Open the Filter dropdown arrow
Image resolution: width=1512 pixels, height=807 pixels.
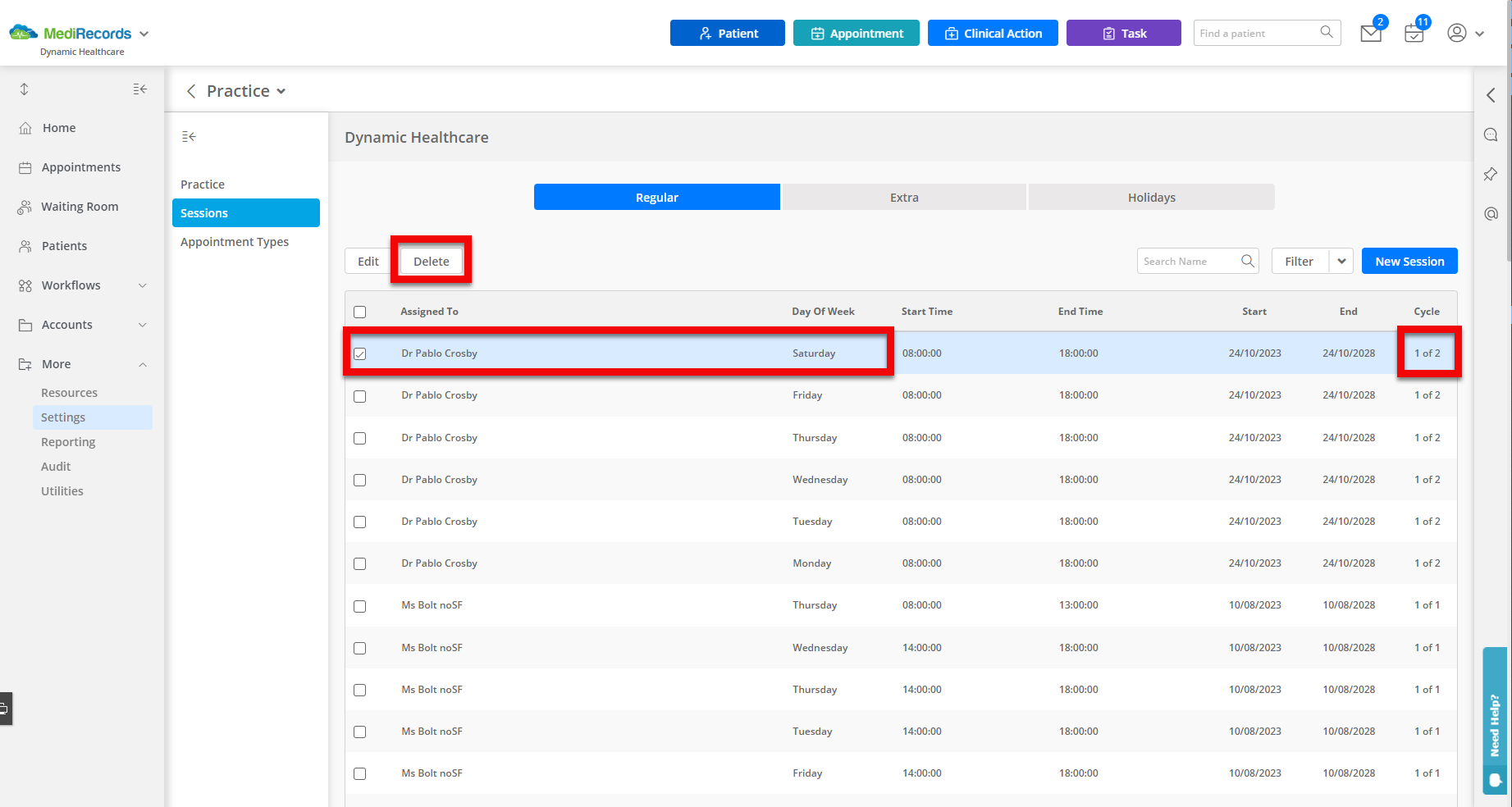[1341, 261]
